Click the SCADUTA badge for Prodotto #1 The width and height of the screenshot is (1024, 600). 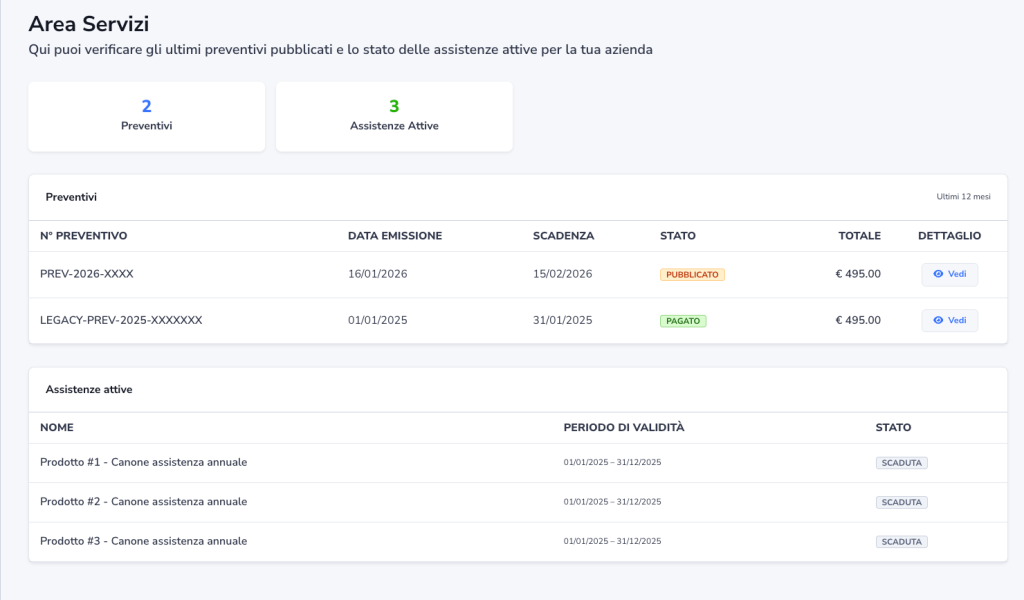coord(901,463)
